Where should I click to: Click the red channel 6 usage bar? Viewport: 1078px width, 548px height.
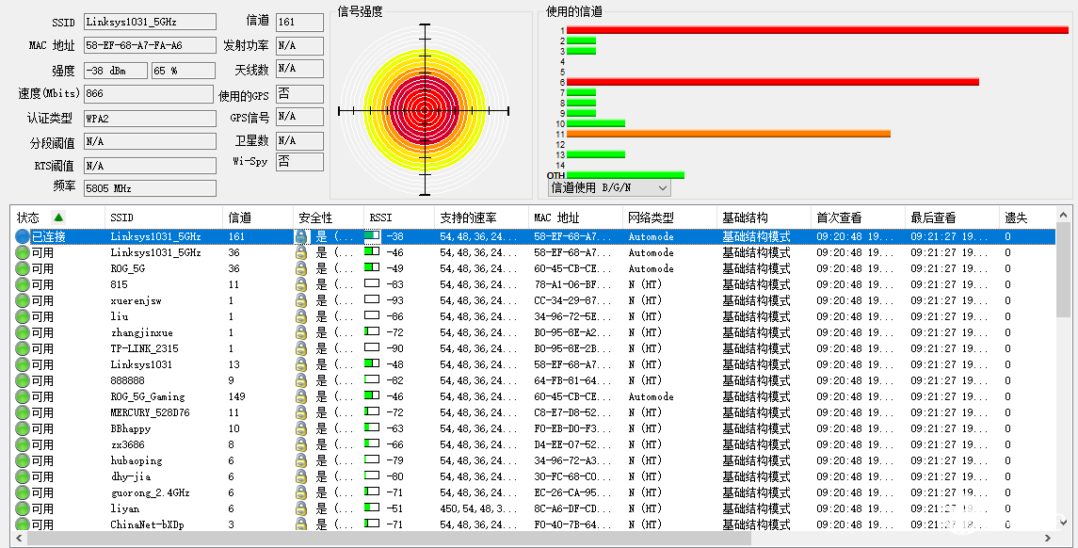tap(773, 82)
